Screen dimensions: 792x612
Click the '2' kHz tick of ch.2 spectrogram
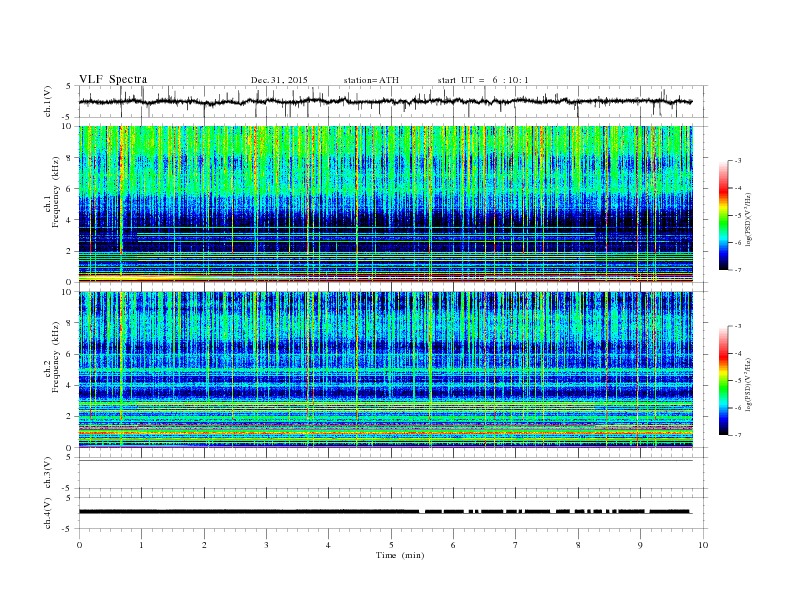click(70, 417)
